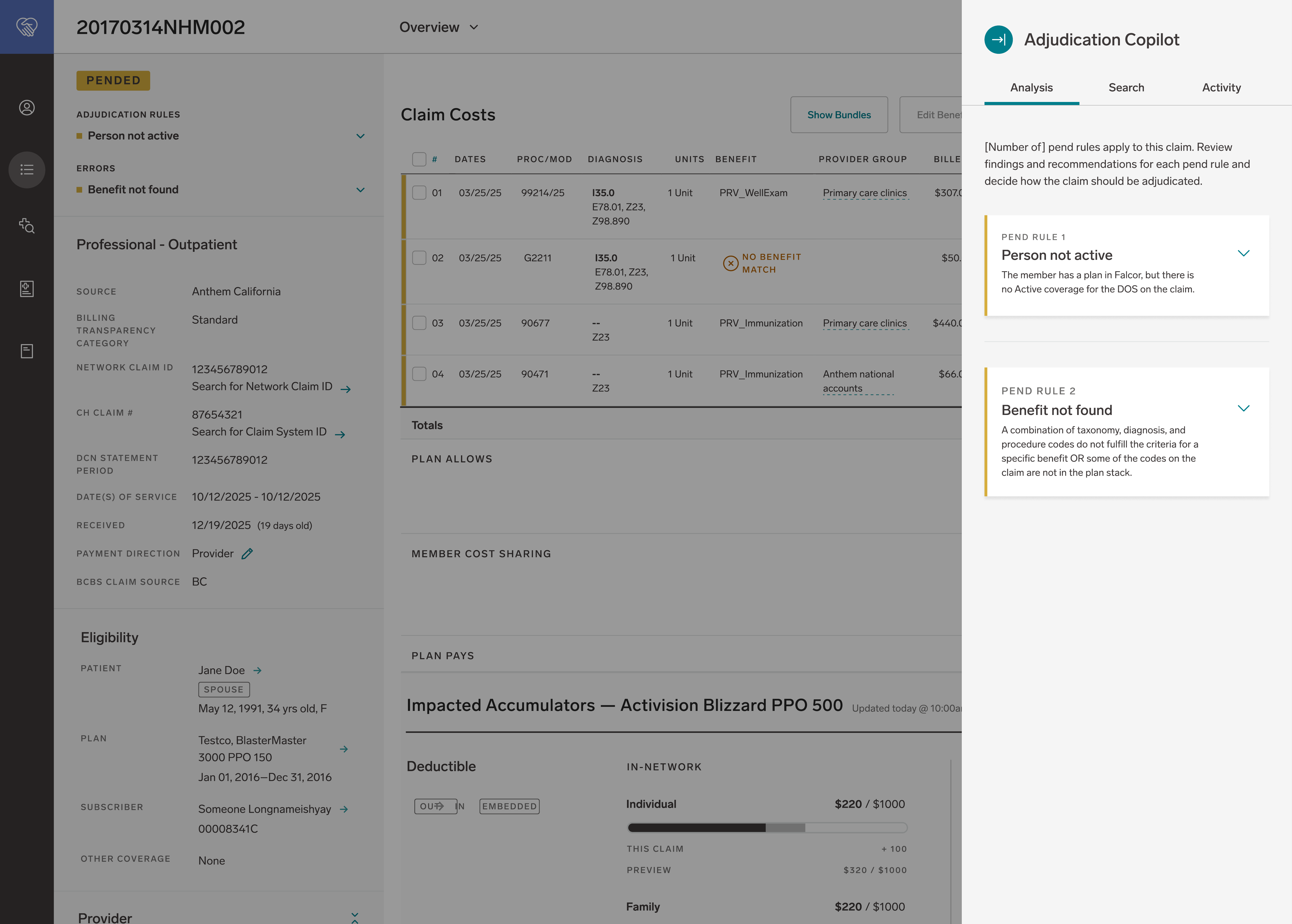The height and width of the screenshot is (924, 1292).
Task: Click the PENDED status badge
Action: tap(113, 81)
